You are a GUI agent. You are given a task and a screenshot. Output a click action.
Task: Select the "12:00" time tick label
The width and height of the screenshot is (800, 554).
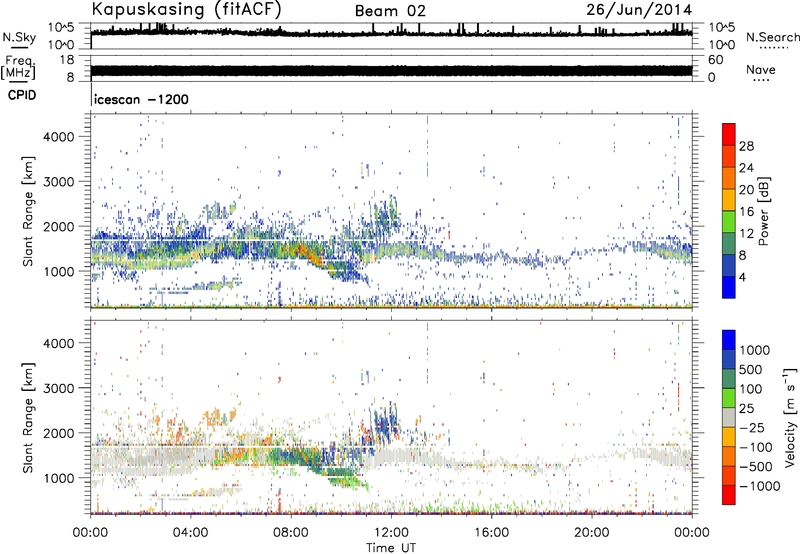pyautogui.click(x=391, y=533)
